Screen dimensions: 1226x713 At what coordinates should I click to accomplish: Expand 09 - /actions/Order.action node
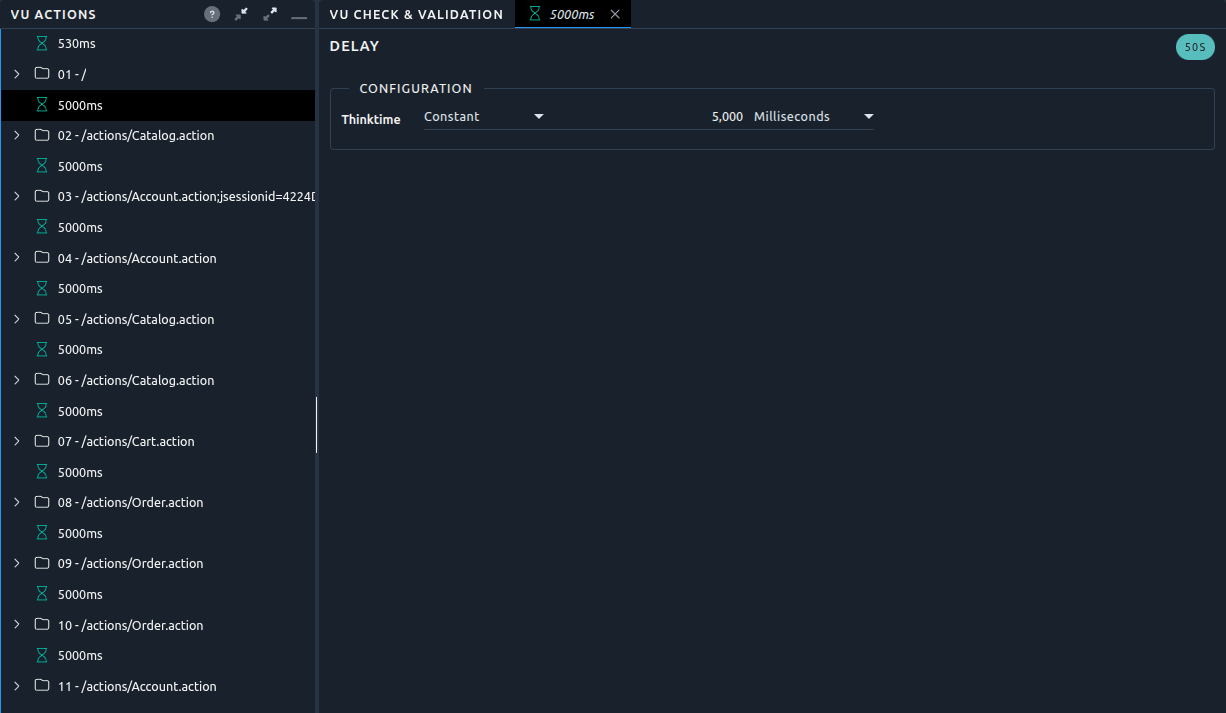click(16, 563)
